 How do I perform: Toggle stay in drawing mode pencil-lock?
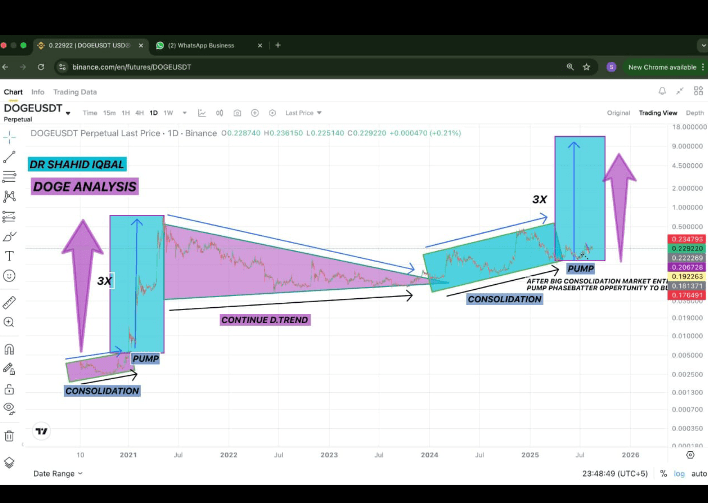pyautogui.click(x=9, y=369)
